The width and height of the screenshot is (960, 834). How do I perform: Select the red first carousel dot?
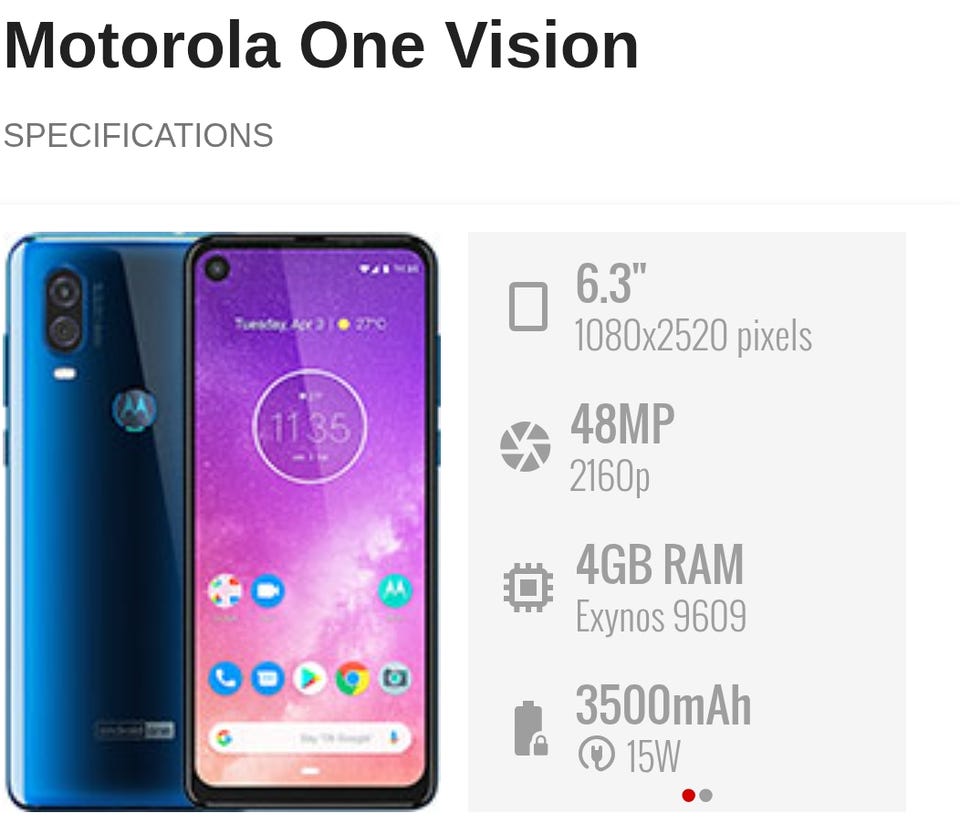(x=688, y=795)
